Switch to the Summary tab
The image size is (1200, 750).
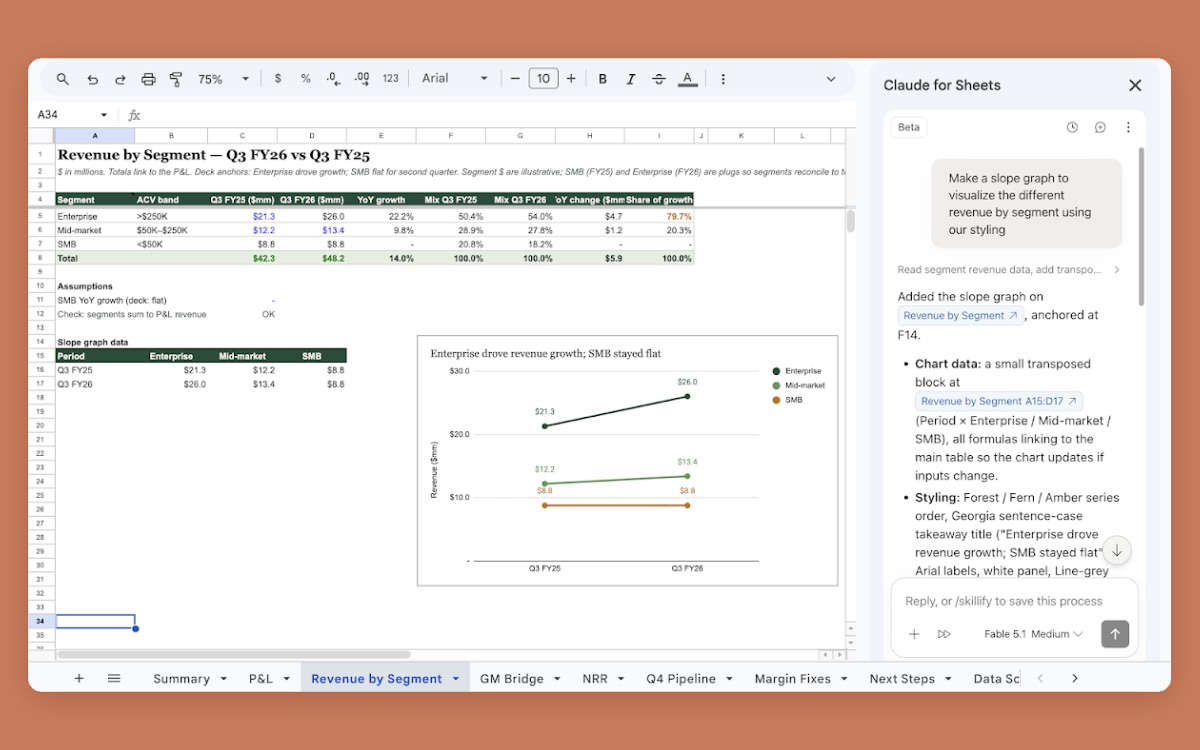tap(181, 678)
